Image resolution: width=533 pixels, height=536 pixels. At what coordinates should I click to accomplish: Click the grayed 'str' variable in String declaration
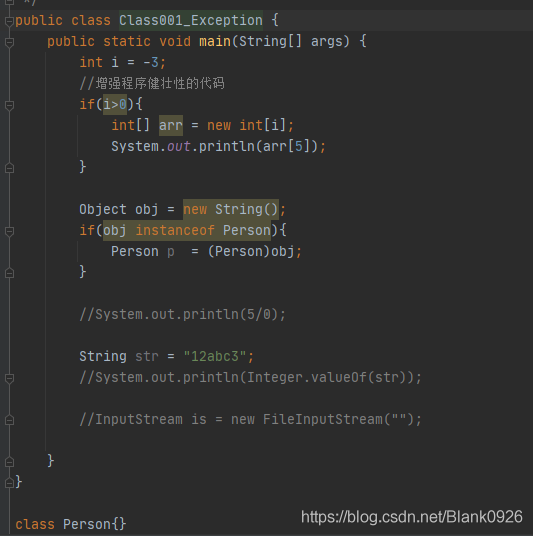click(x=147, y=357)
